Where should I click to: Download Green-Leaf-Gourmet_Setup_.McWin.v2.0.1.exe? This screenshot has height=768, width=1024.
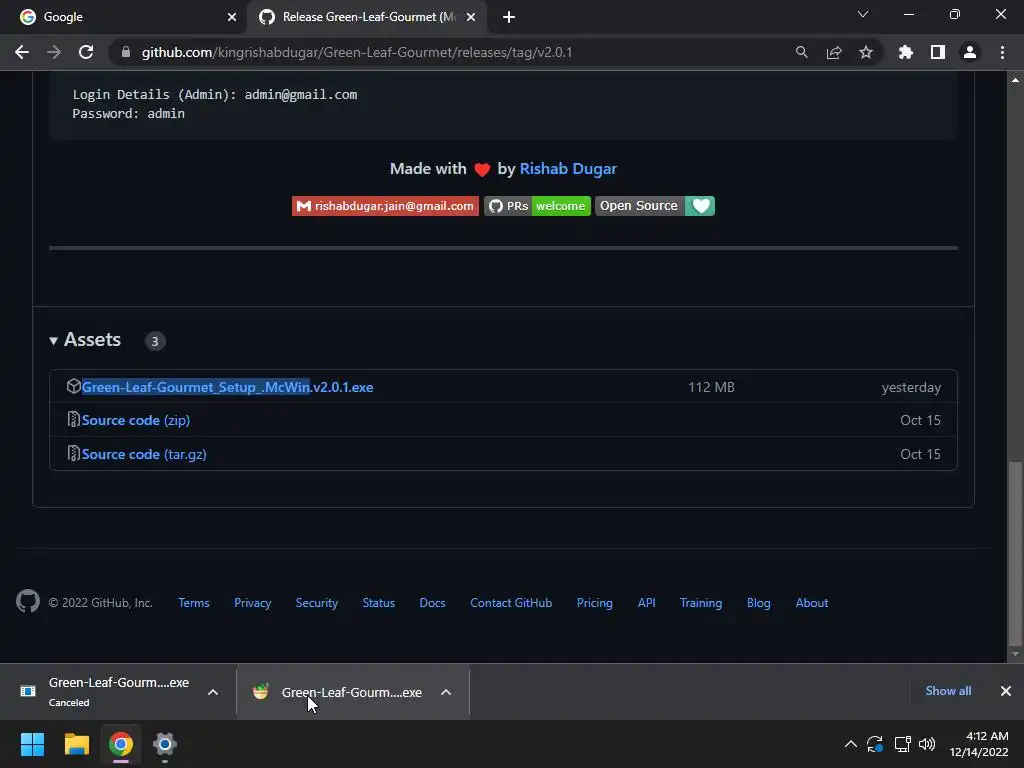pos(227,387)
